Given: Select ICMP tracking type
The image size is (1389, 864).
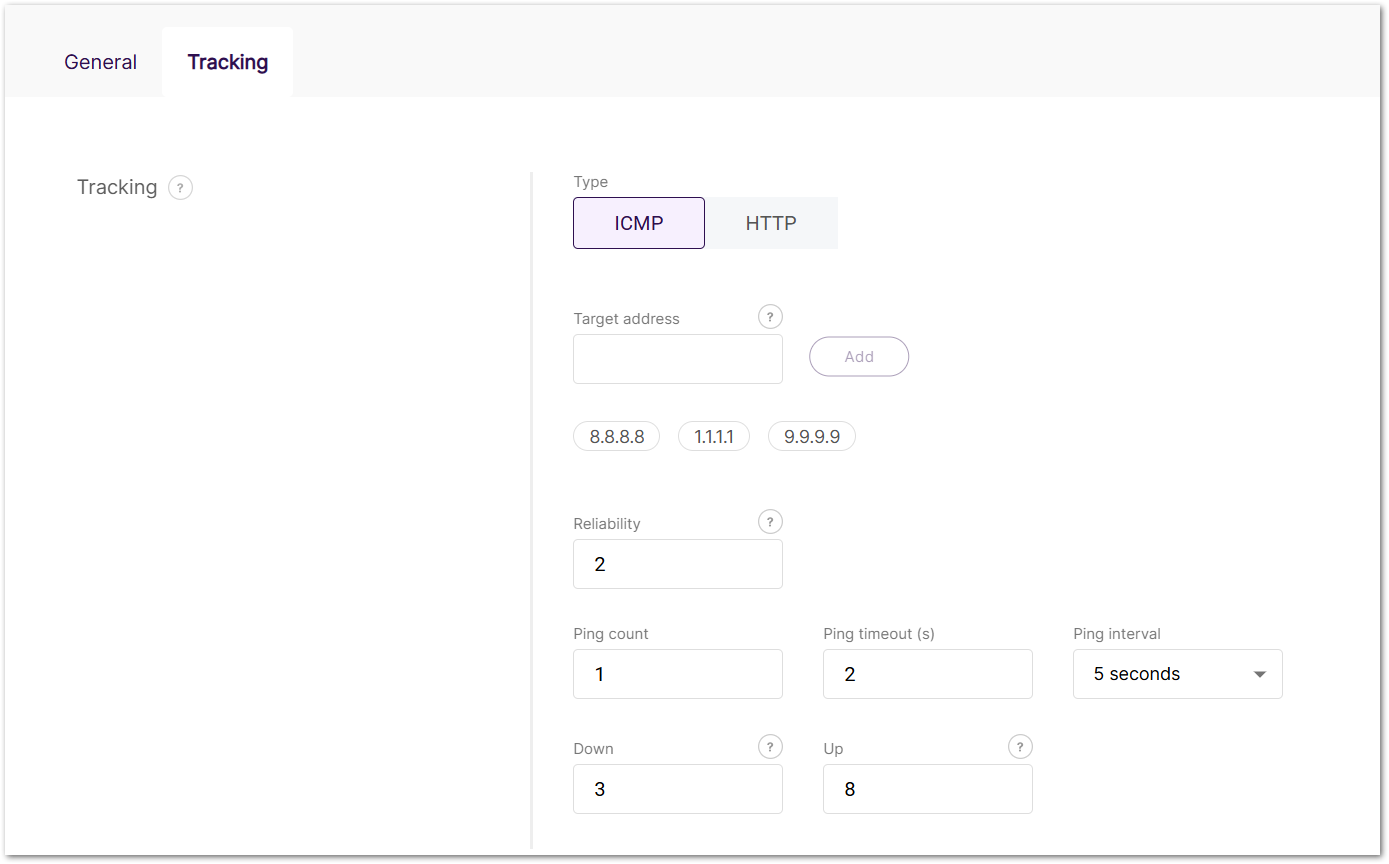Looking at the screenshot, I should pos(638,223).
